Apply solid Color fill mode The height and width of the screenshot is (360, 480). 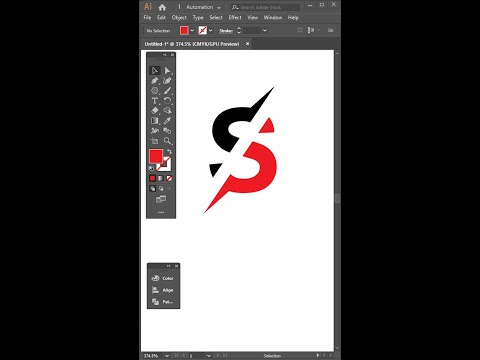tap(153, 179)
